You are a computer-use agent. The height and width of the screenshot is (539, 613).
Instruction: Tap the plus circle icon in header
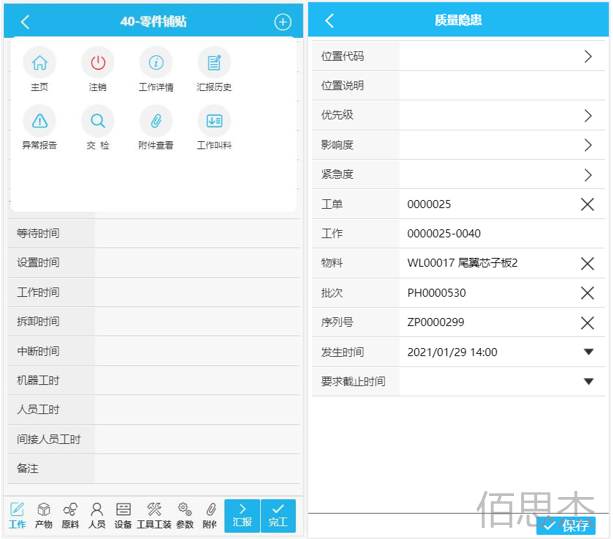pos(282,22)
